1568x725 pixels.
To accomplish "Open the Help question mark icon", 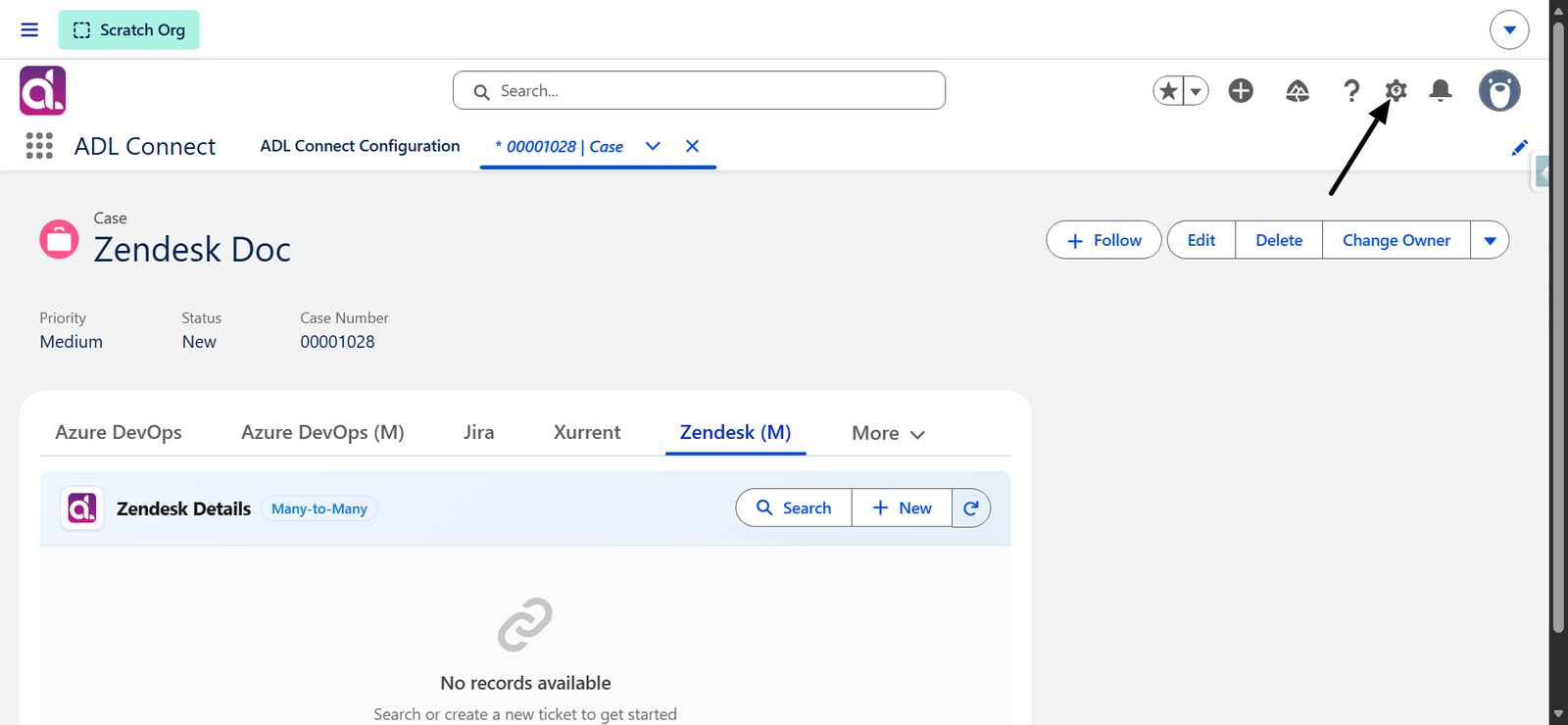I will coord(1351,90).
